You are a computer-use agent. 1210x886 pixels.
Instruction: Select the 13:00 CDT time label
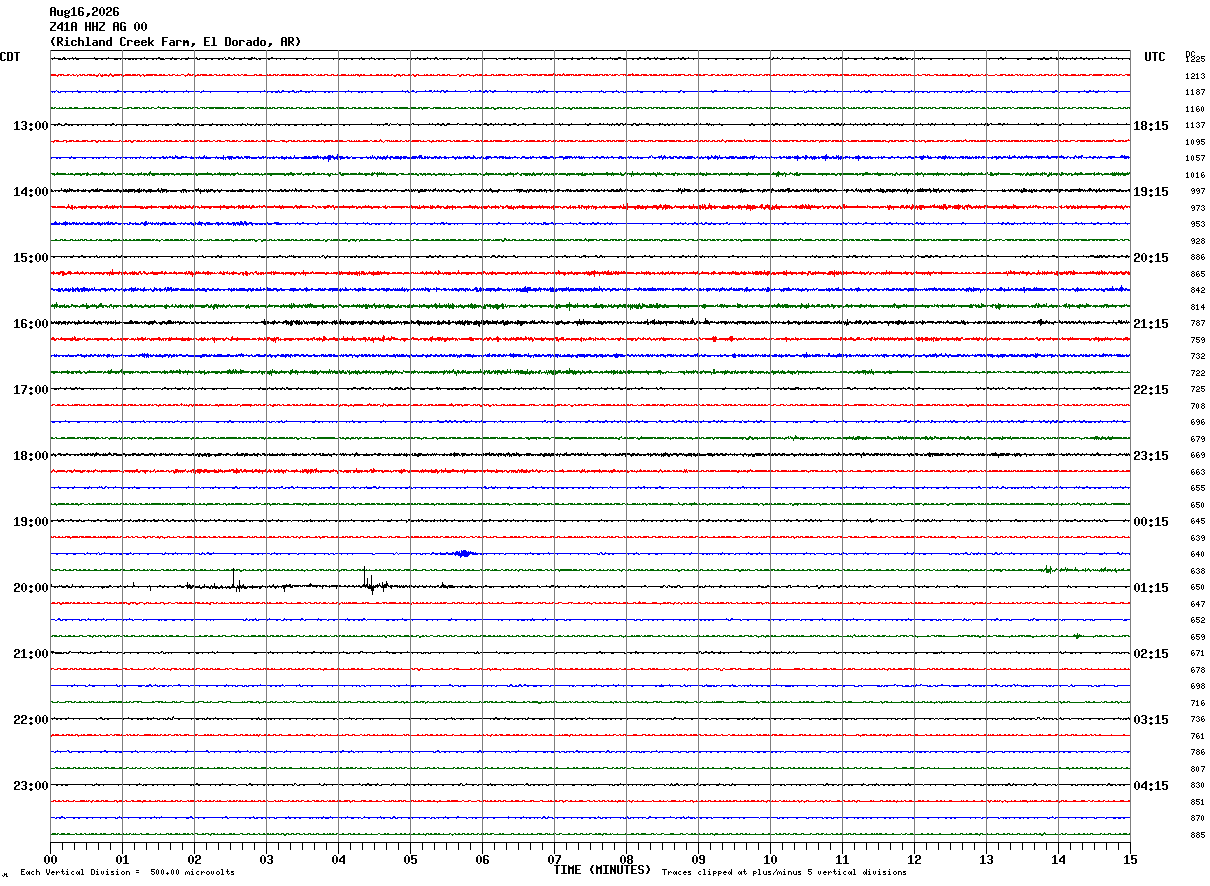[30, 126]
